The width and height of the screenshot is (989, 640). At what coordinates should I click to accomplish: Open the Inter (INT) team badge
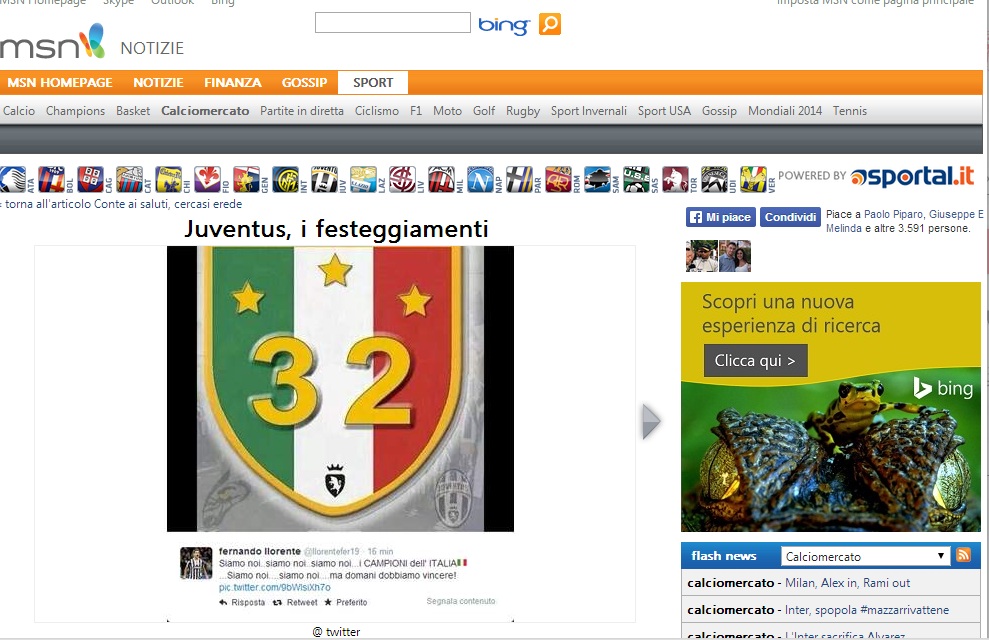(286, 180)
